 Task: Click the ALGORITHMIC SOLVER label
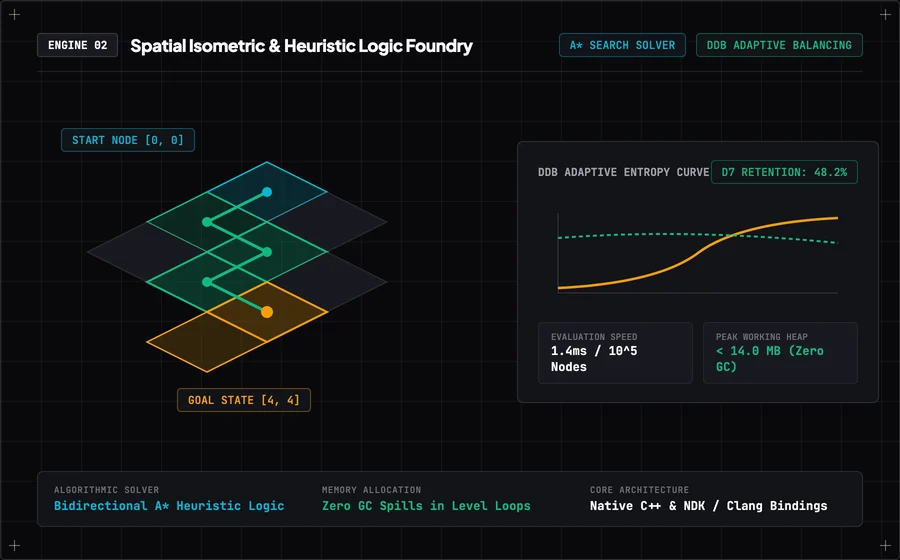pos(106,490)
